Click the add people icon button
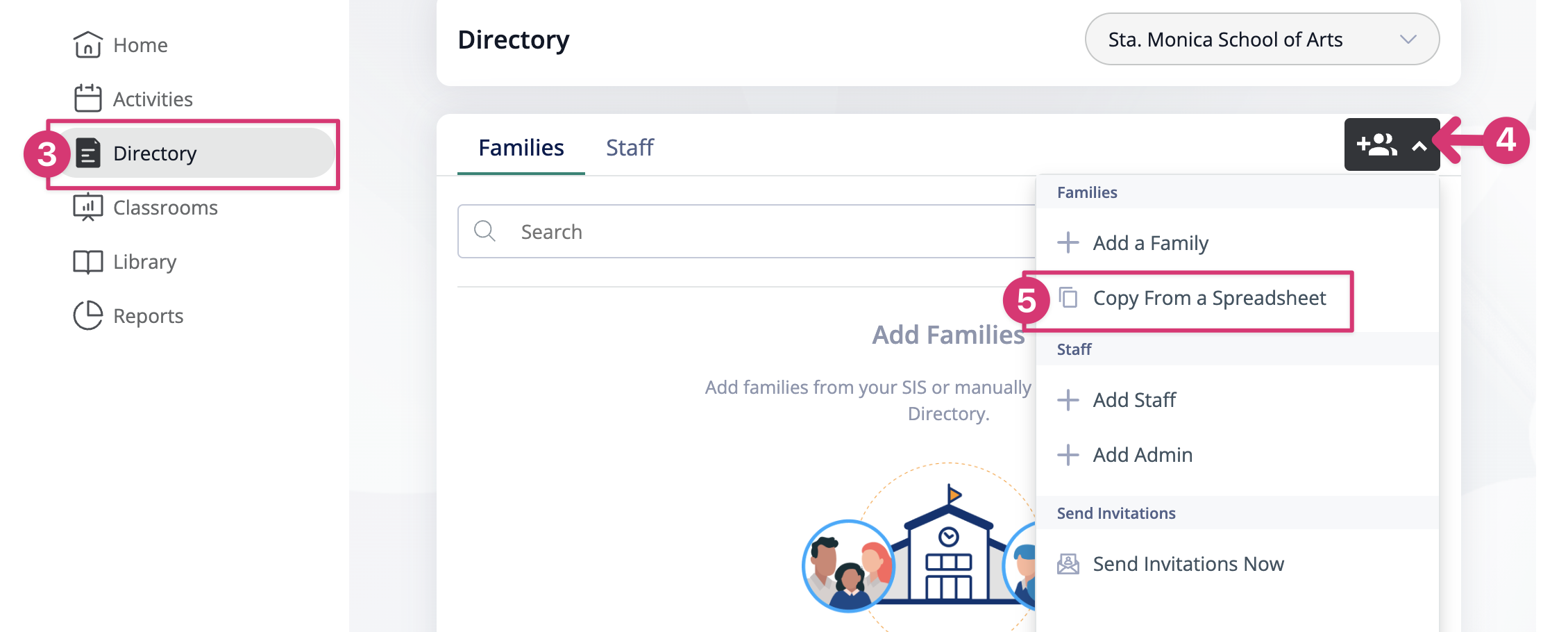The image size is (1568, 632). 1376,145
